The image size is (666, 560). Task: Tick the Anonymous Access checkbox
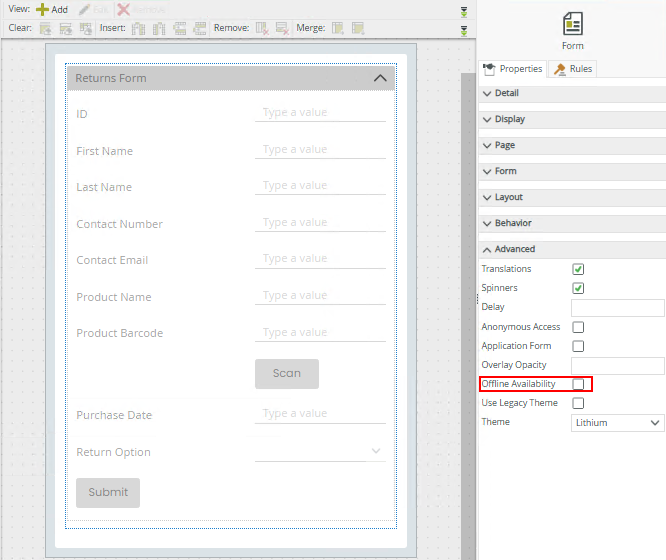[578, 327]
